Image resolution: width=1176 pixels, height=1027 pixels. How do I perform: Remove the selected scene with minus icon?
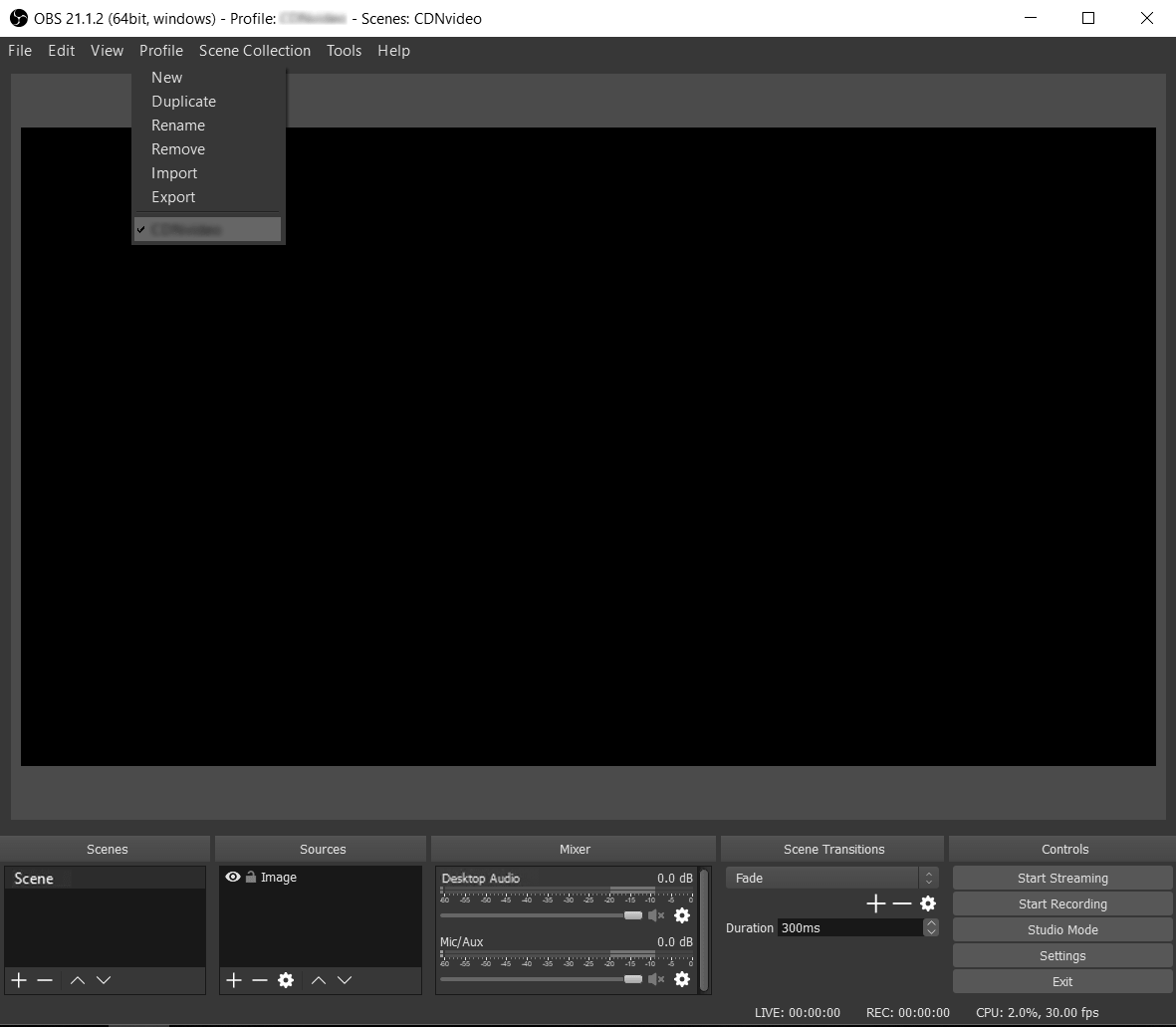coord(45,980)
